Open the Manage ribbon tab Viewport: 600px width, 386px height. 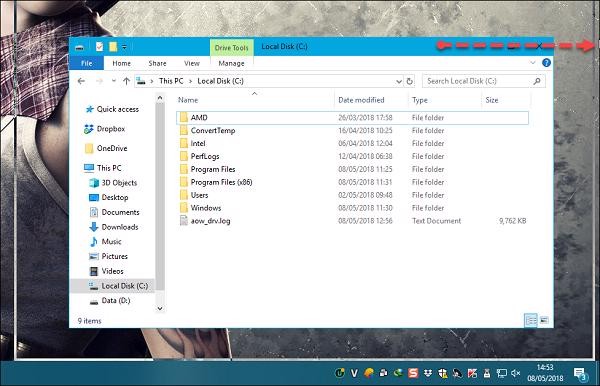(x=231, y=63)
